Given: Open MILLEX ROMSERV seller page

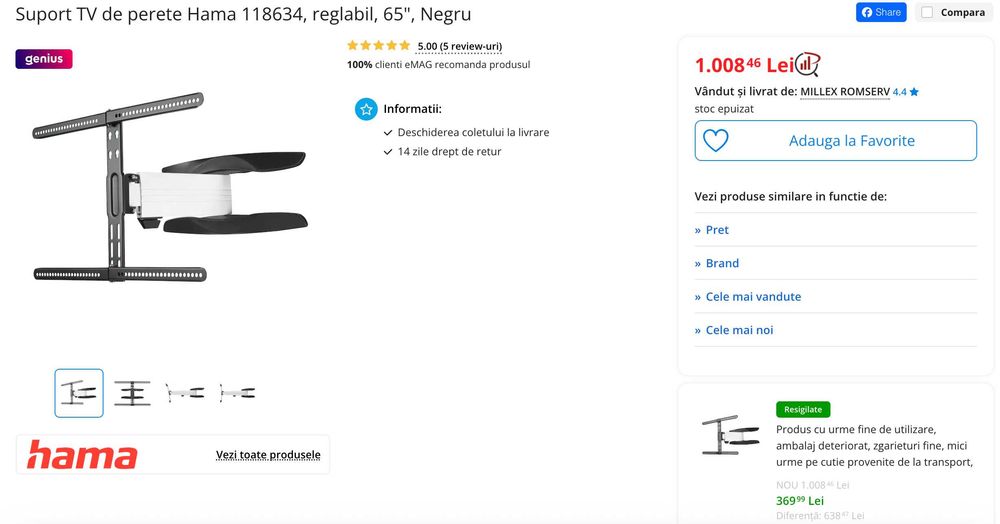Looking at the screenshot, I should point(845,92).
